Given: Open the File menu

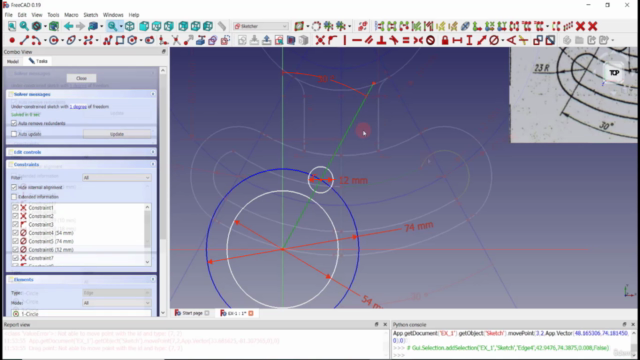Looking at the screenshot, I should coord(8,15).
